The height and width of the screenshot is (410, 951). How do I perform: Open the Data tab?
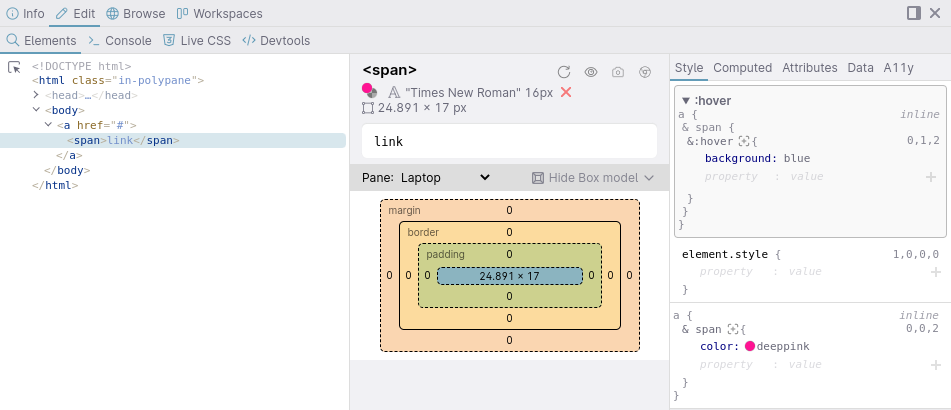861,67
